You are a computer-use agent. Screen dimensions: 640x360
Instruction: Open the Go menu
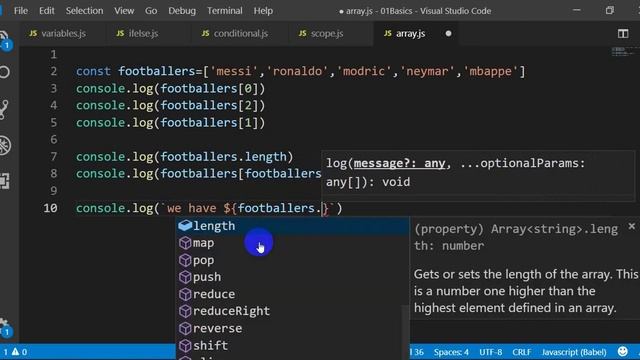coord(151,11)
